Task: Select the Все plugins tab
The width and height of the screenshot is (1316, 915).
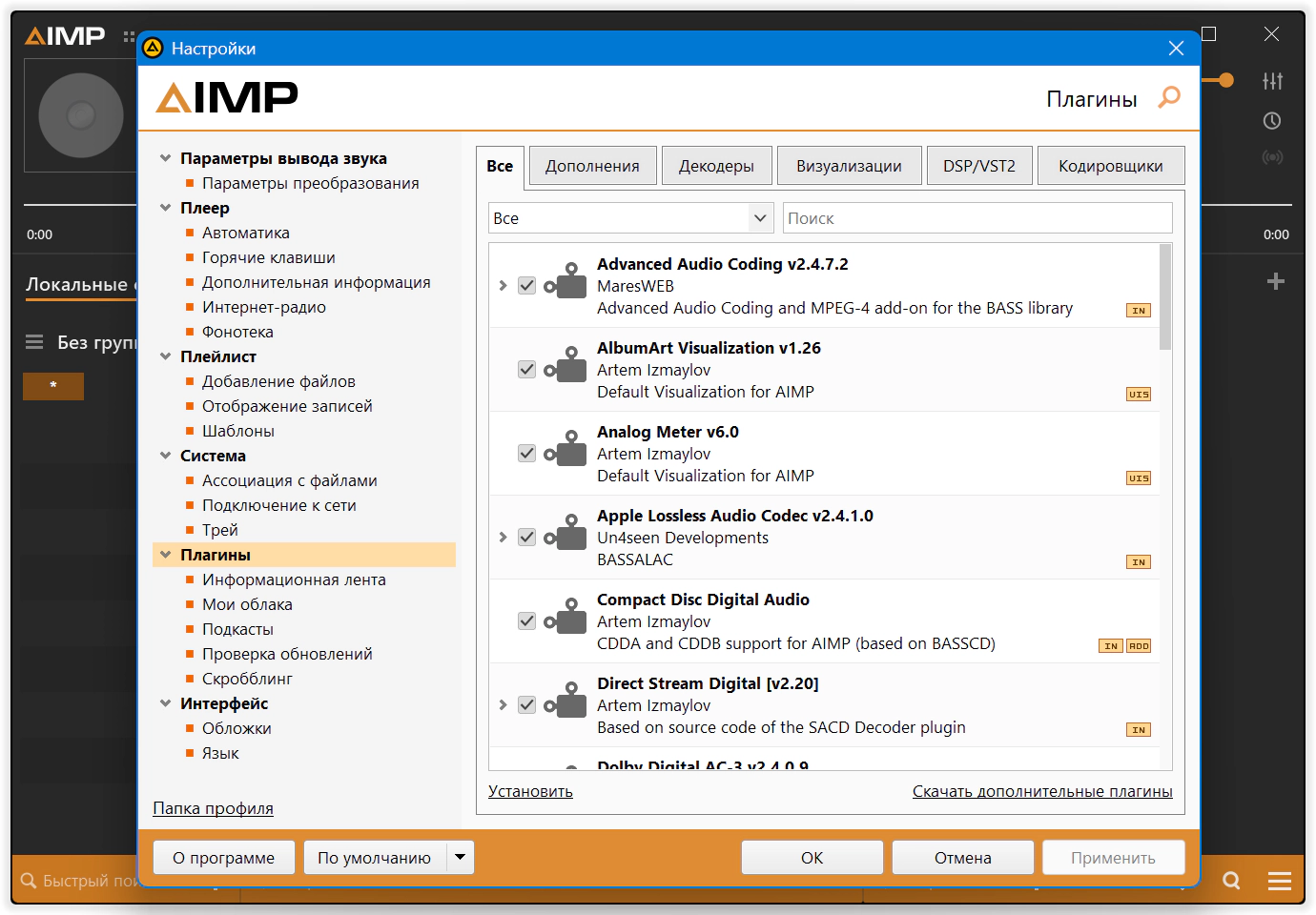Action: (x=500, y=166)
